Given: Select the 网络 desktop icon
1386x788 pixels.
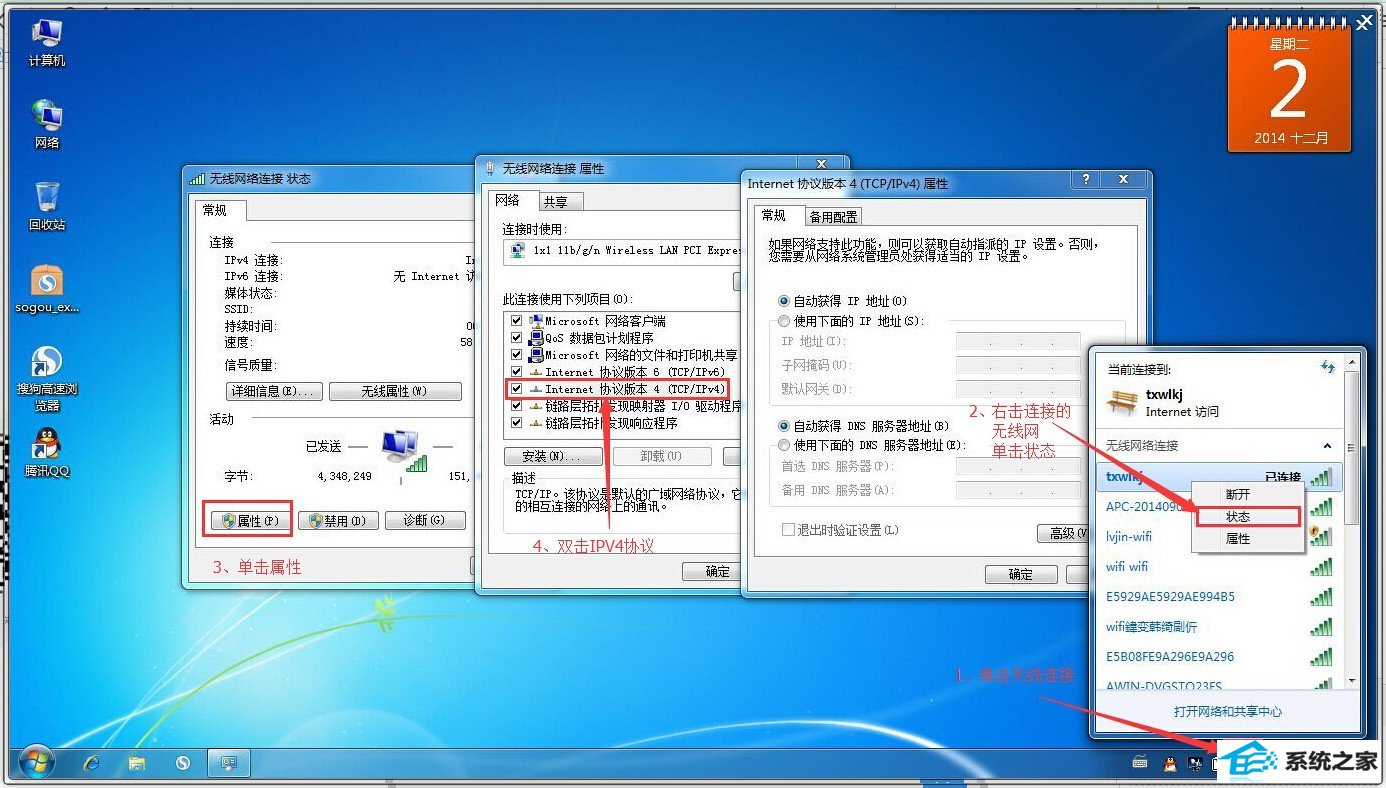Looking at the screenshot, I should pos(47,124).
